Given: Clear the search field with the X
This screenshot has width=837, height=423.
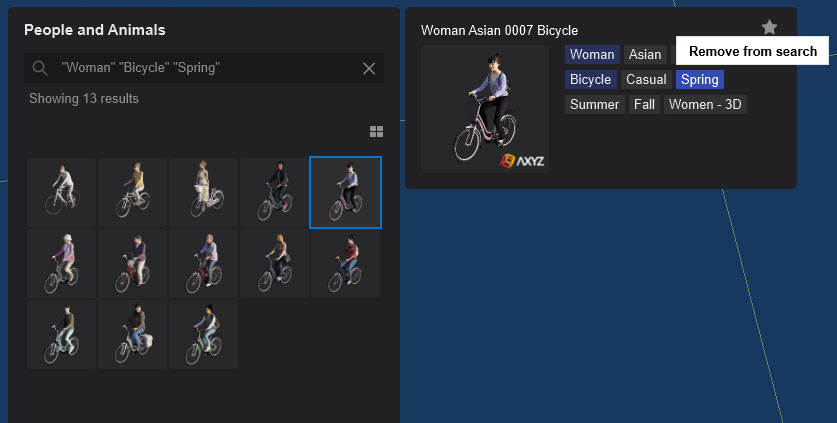Looking at the screenshot, I should pyautogui.click(x=369, y=68).
